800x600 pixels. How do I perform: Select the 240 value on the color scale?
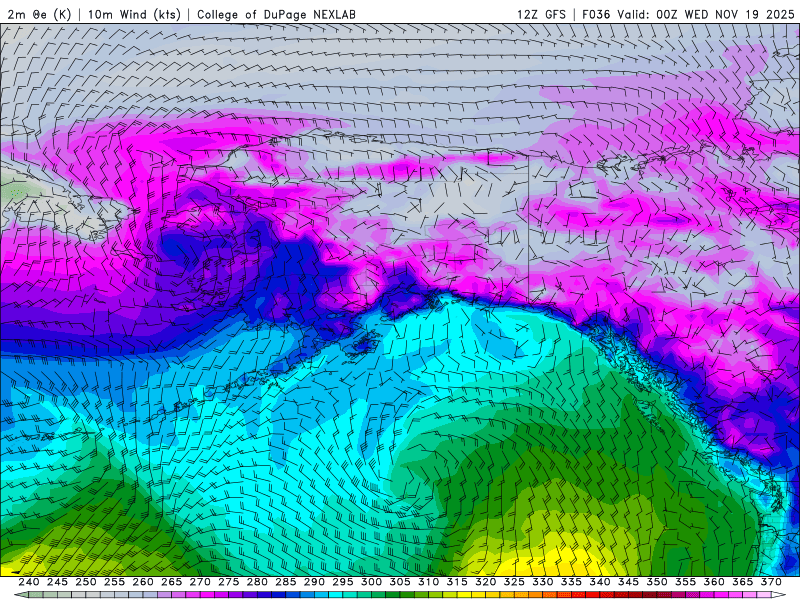(x=29, y=582)
